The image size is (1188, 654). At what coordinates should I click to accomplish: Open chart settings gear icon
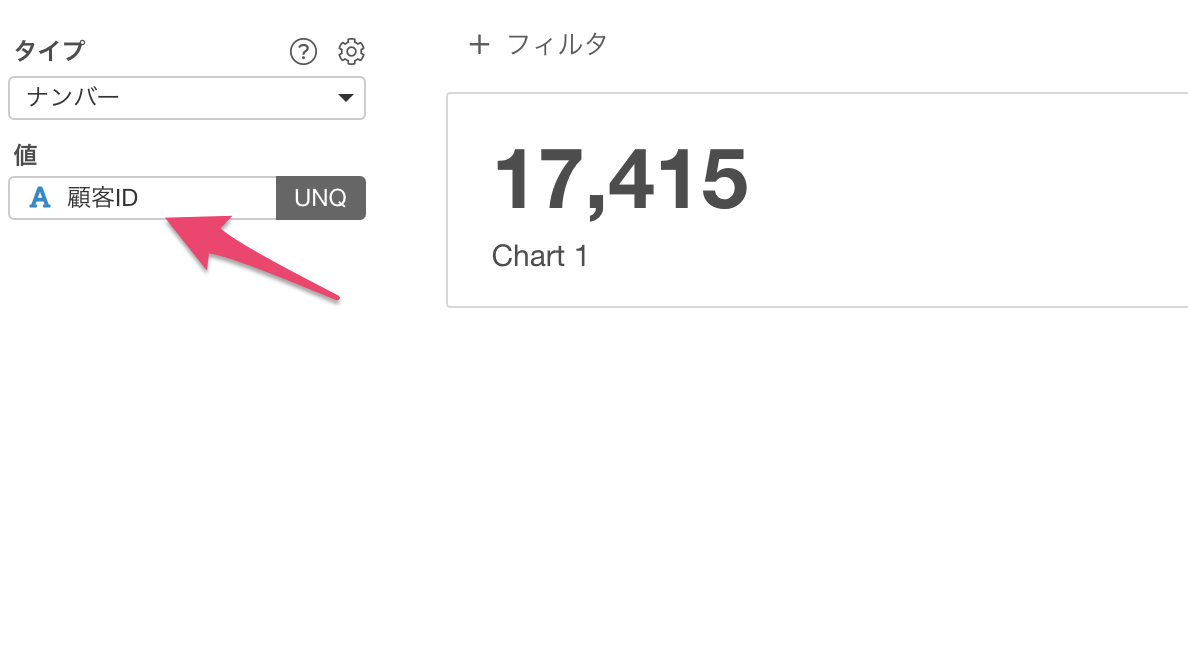(x=351, y=52)
